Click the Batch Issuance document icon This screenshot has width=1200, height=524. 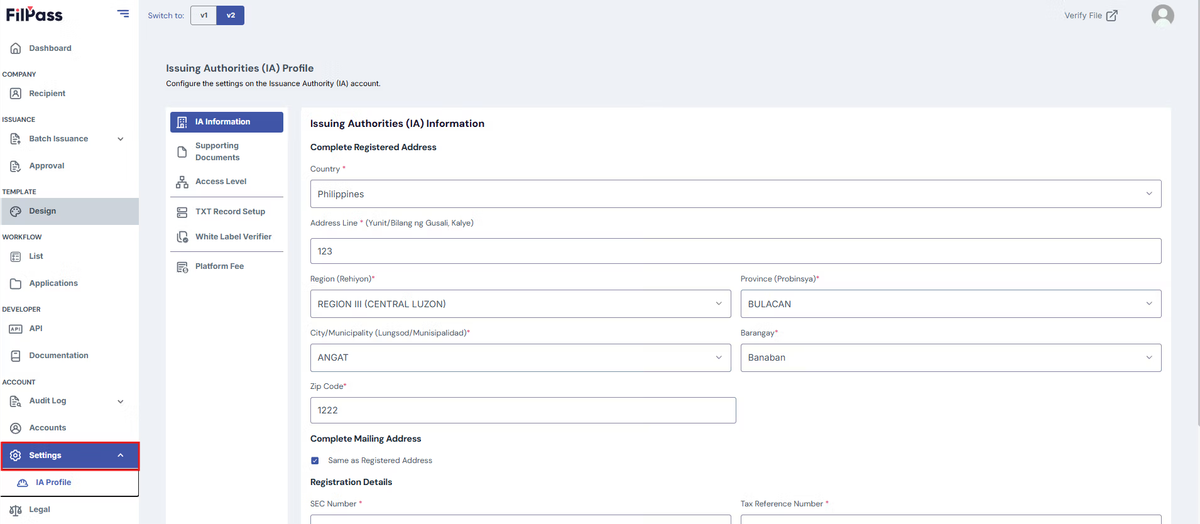[15, 139]
